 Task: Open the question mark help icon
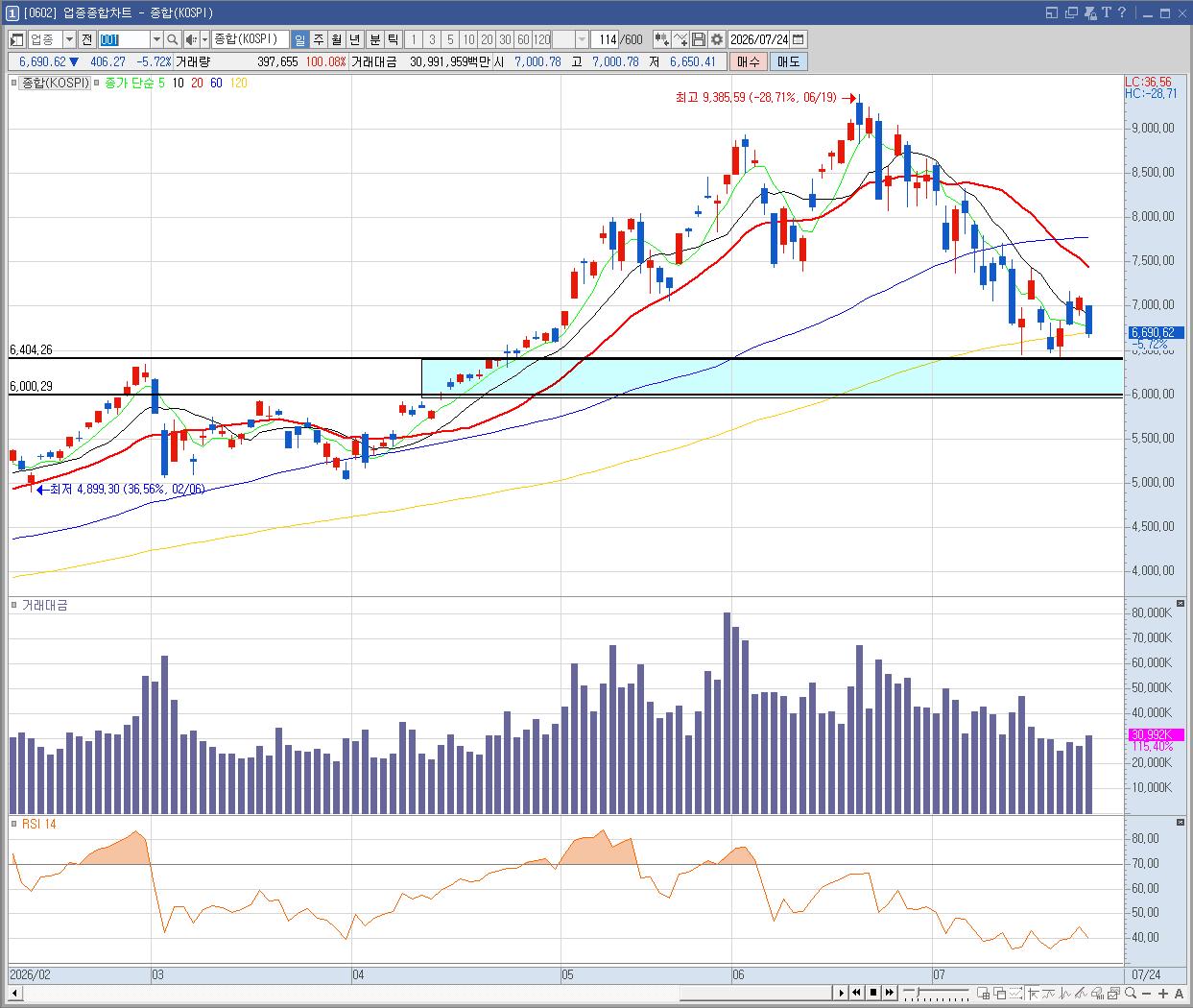[x=1122, y=12]
